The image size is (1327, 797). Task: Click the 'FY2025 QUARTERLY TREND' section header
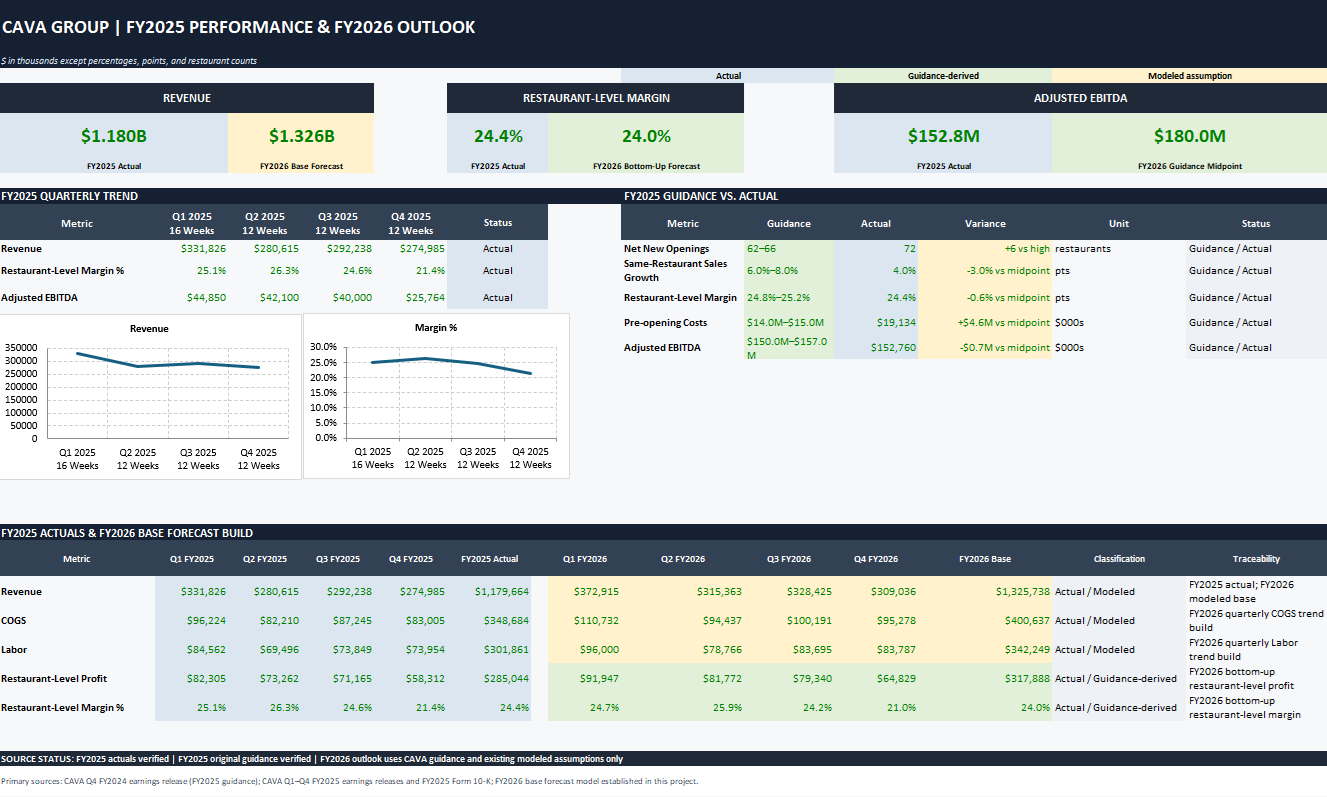coord(274,196)
